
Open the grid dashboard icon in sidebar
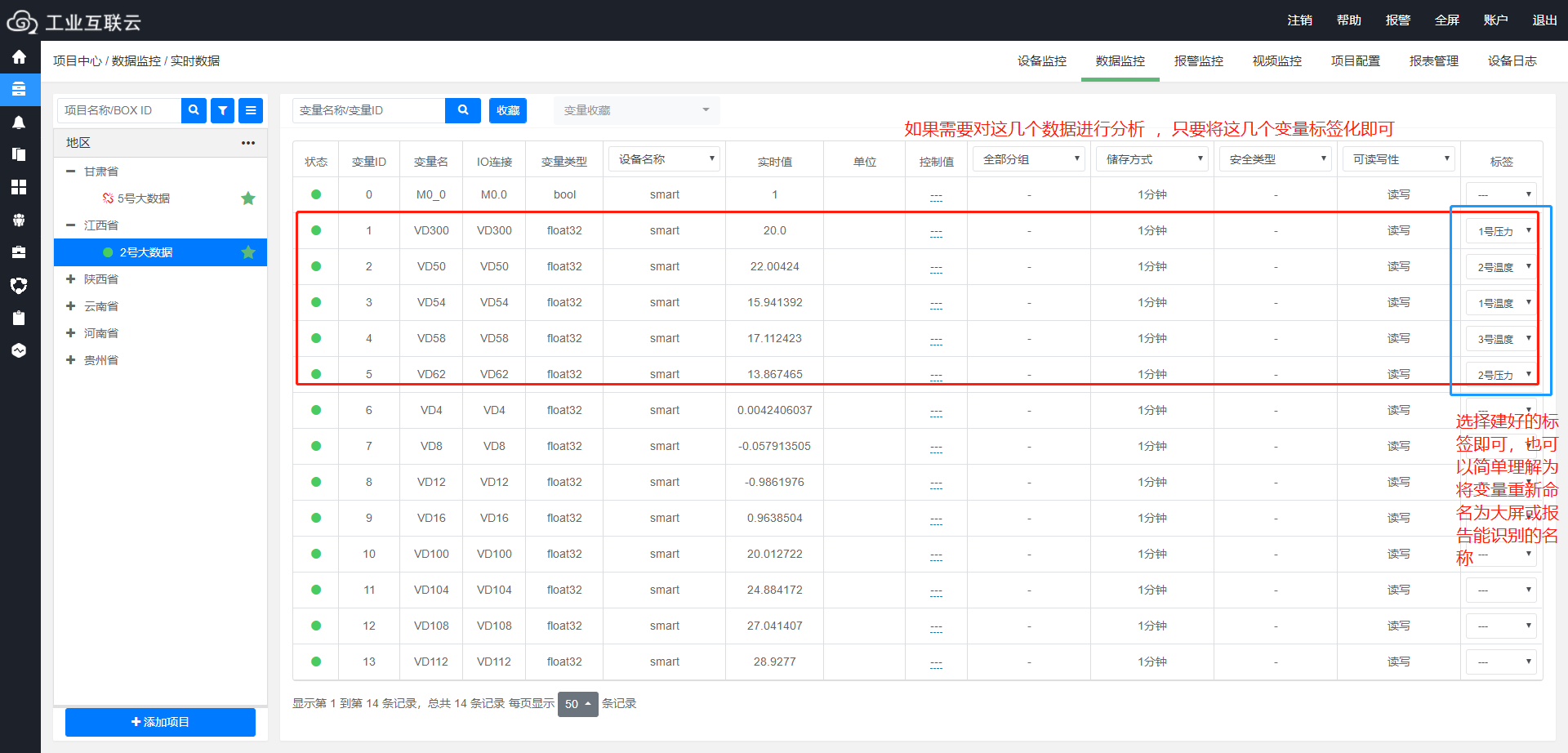[x=19, y=187]
